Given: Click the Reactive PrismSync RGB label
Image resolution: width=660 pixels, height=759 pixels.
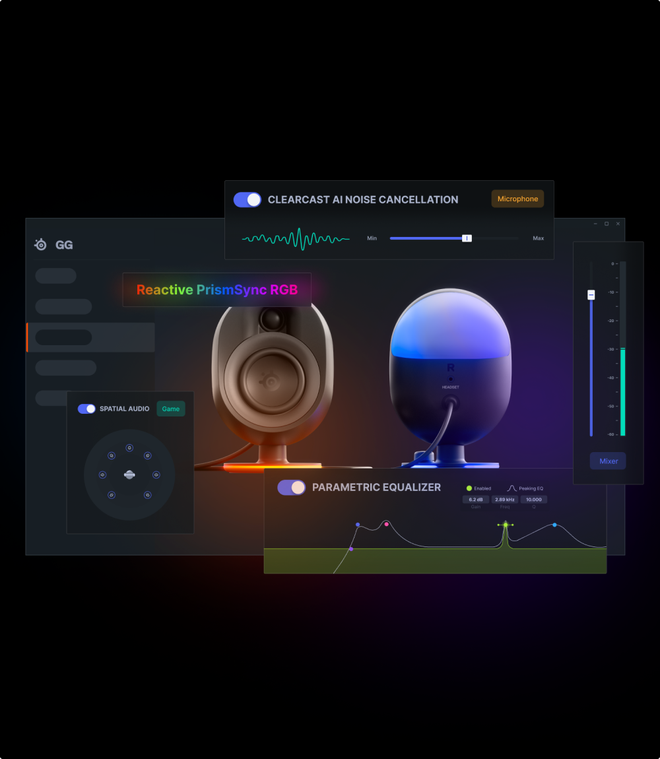Looking at the screenshot, I should [x=217, y=289].
